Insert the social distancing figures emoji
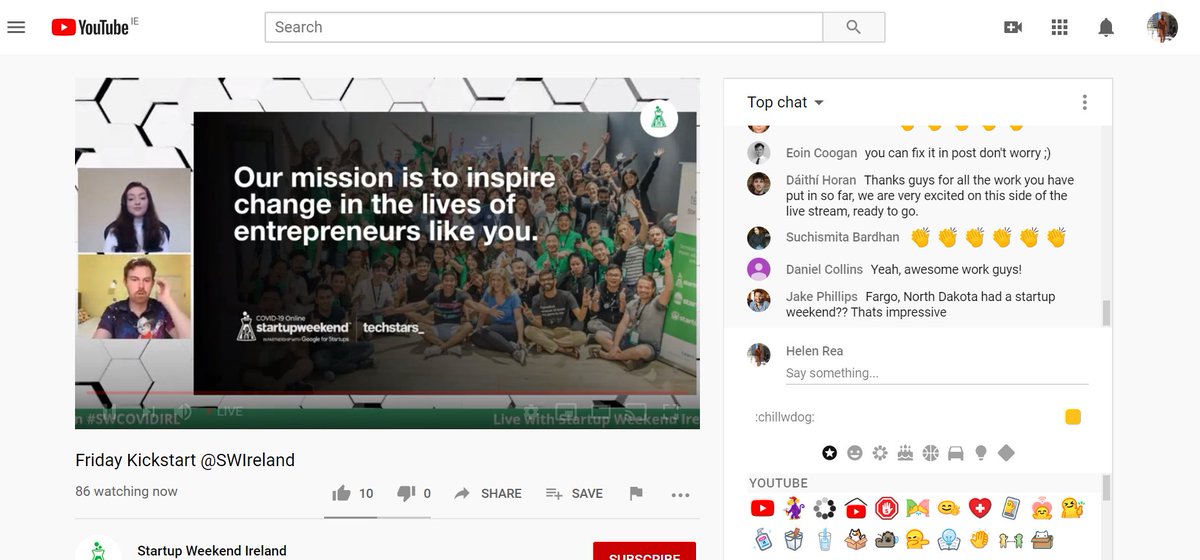Image resolution: width=1200 pixels, height=560 pixels. [1011, 540]
